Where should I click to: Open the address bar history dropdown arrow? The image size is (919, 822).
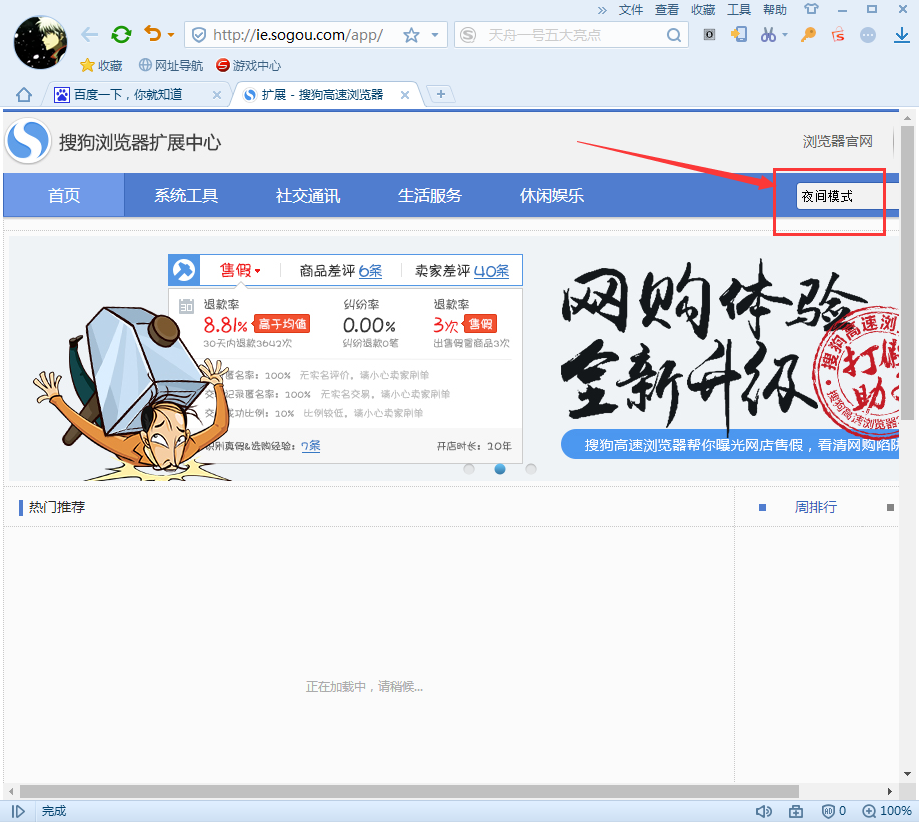(x=435, y=35)
